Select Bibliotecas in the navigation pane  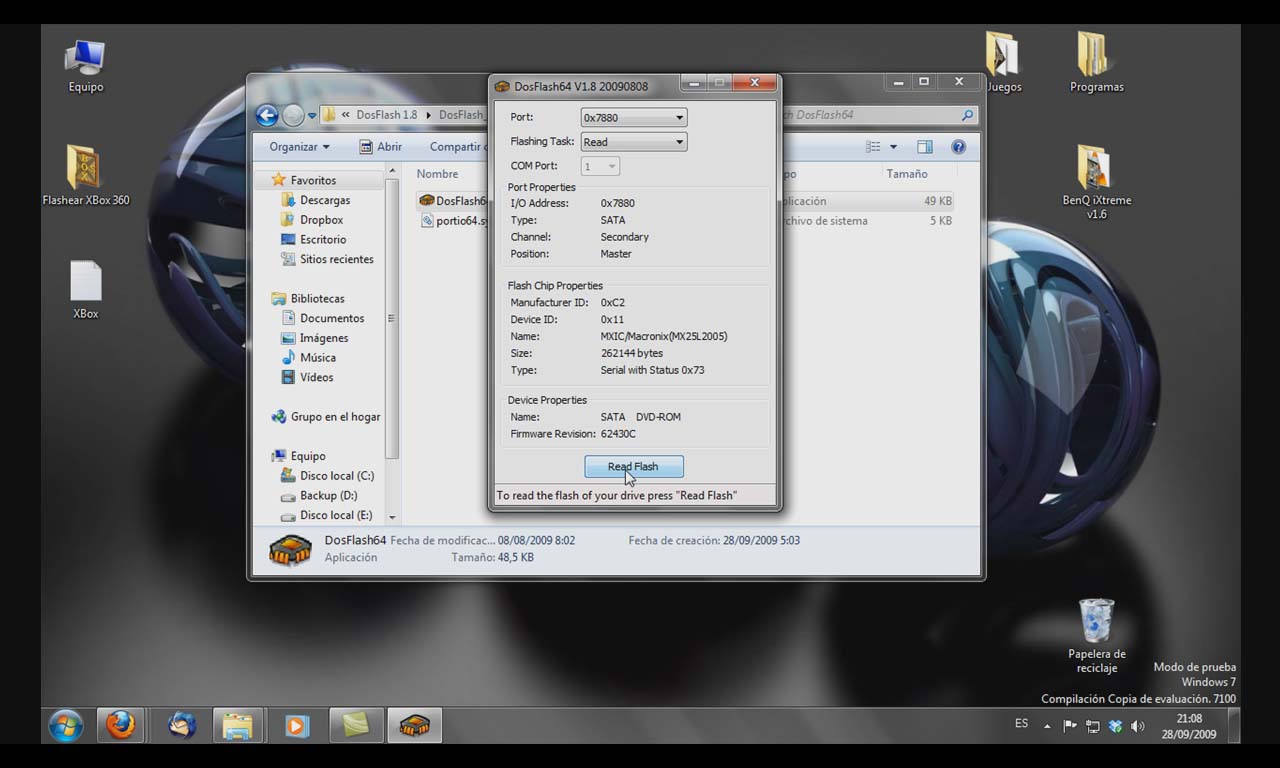[317, 299]
